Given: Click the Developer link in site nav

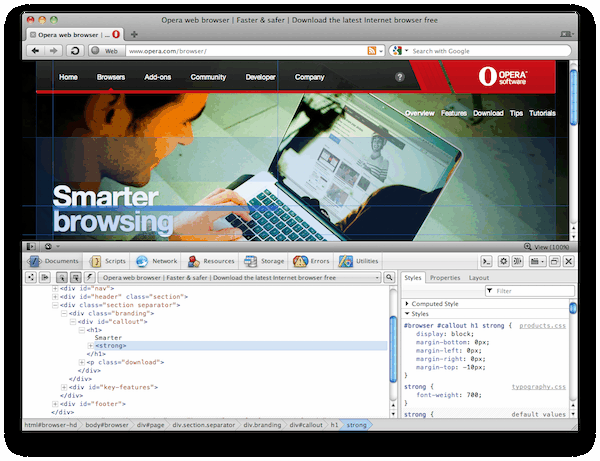Looking at the screenshot, I should (260, 77).
